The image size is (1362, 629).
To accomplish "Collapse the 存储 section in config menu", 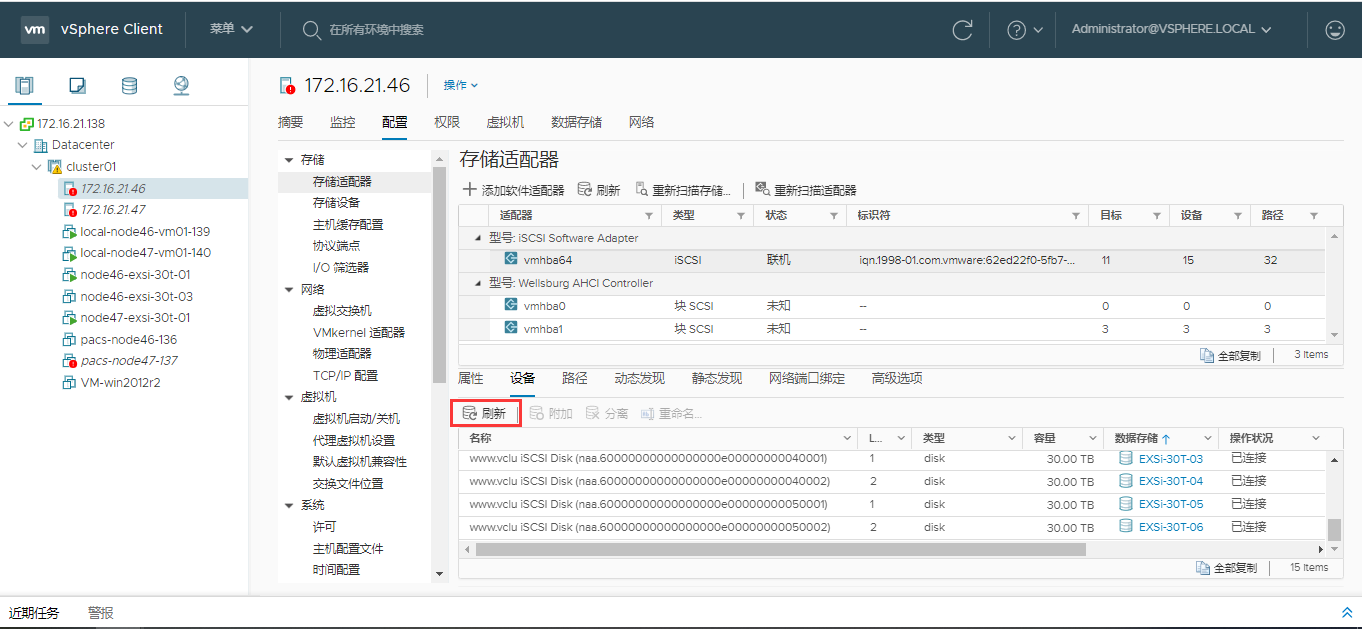I will (x=289, y=160).
